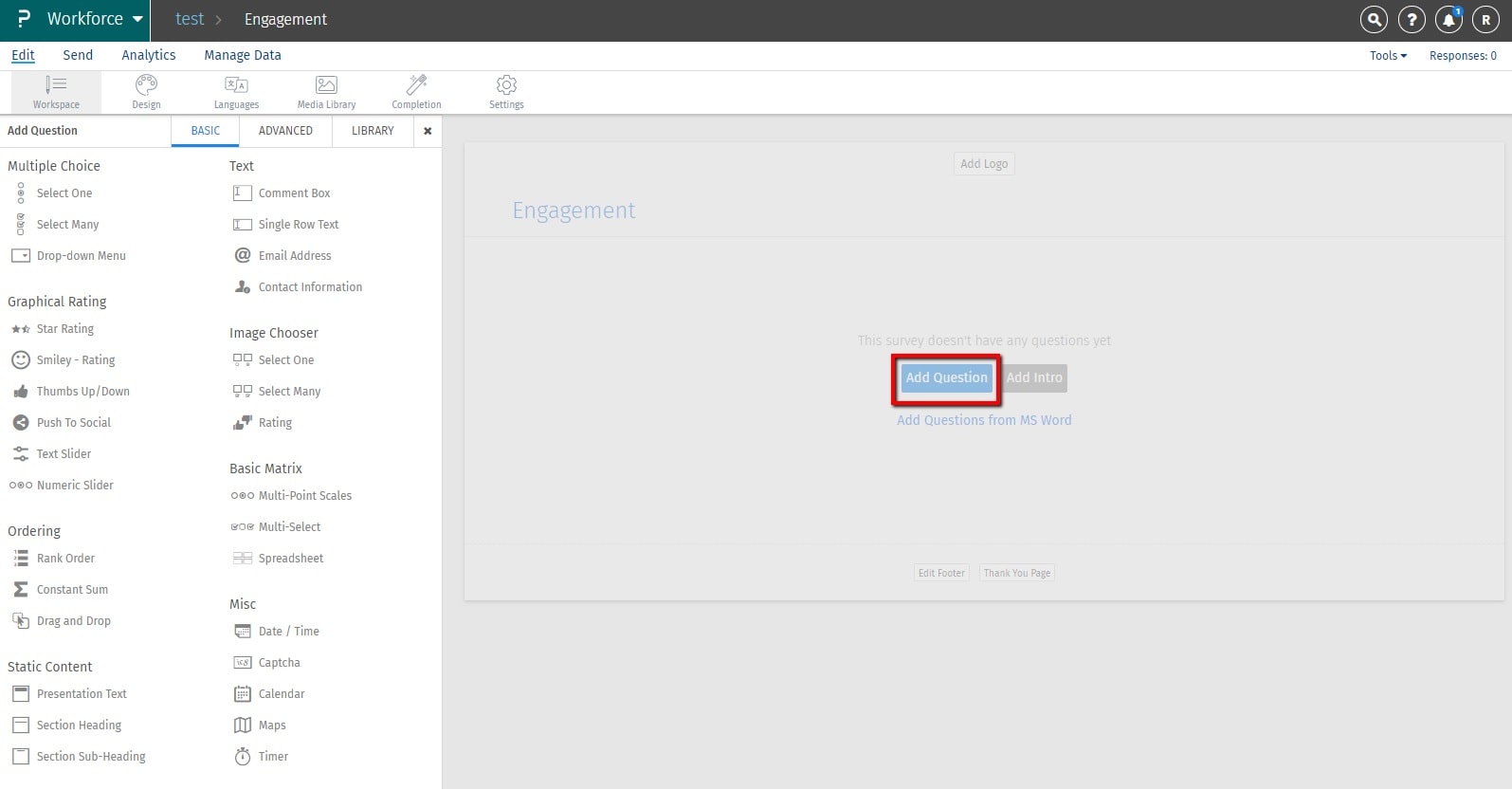The width and height of the screenshot is (1512, 790).
Task: Add a Drop-down Menu question
Action: coord(68,256)
